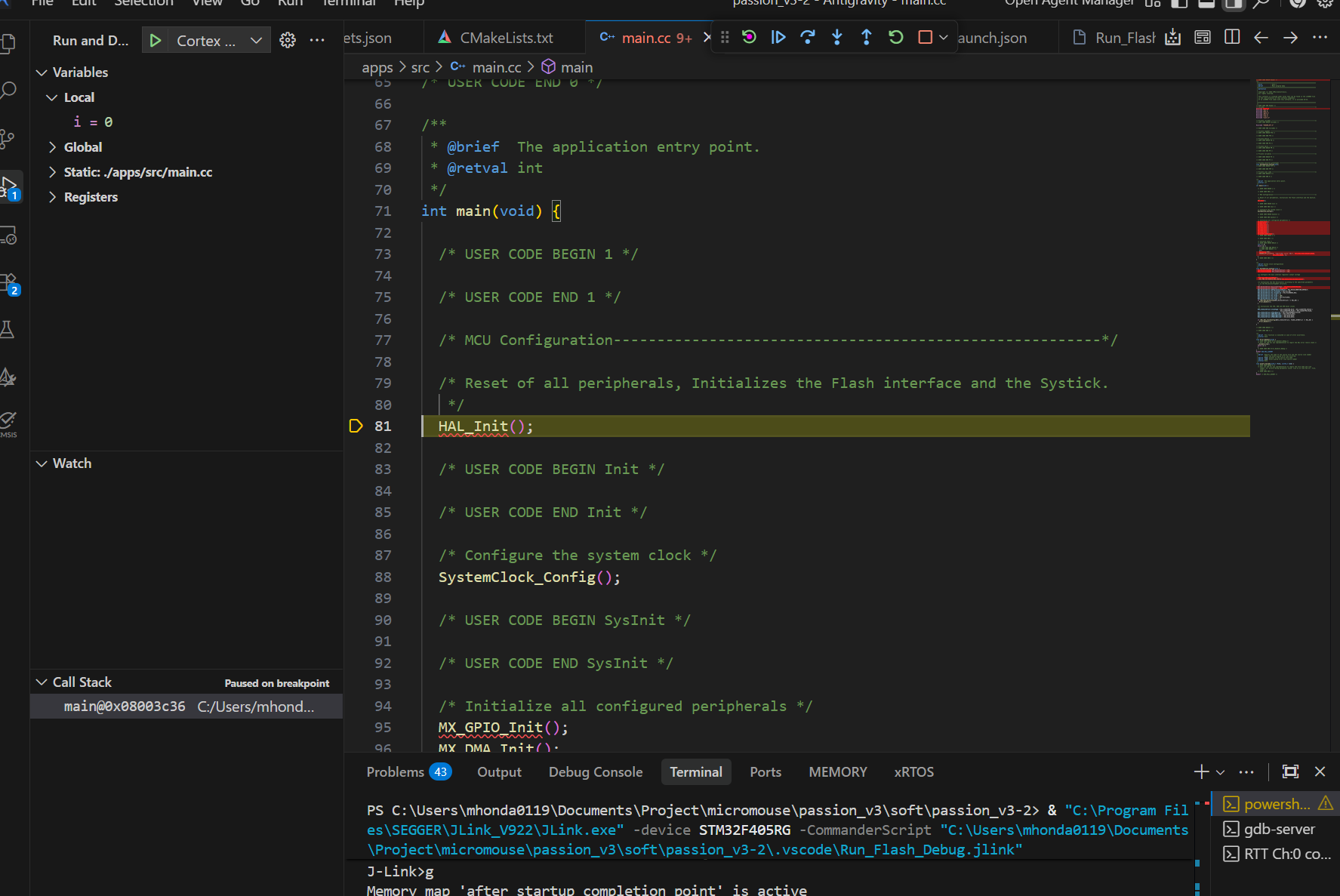Collapse the Local variables group
The width and height of the screenshot is (1340, 896).
click(52, 97)
